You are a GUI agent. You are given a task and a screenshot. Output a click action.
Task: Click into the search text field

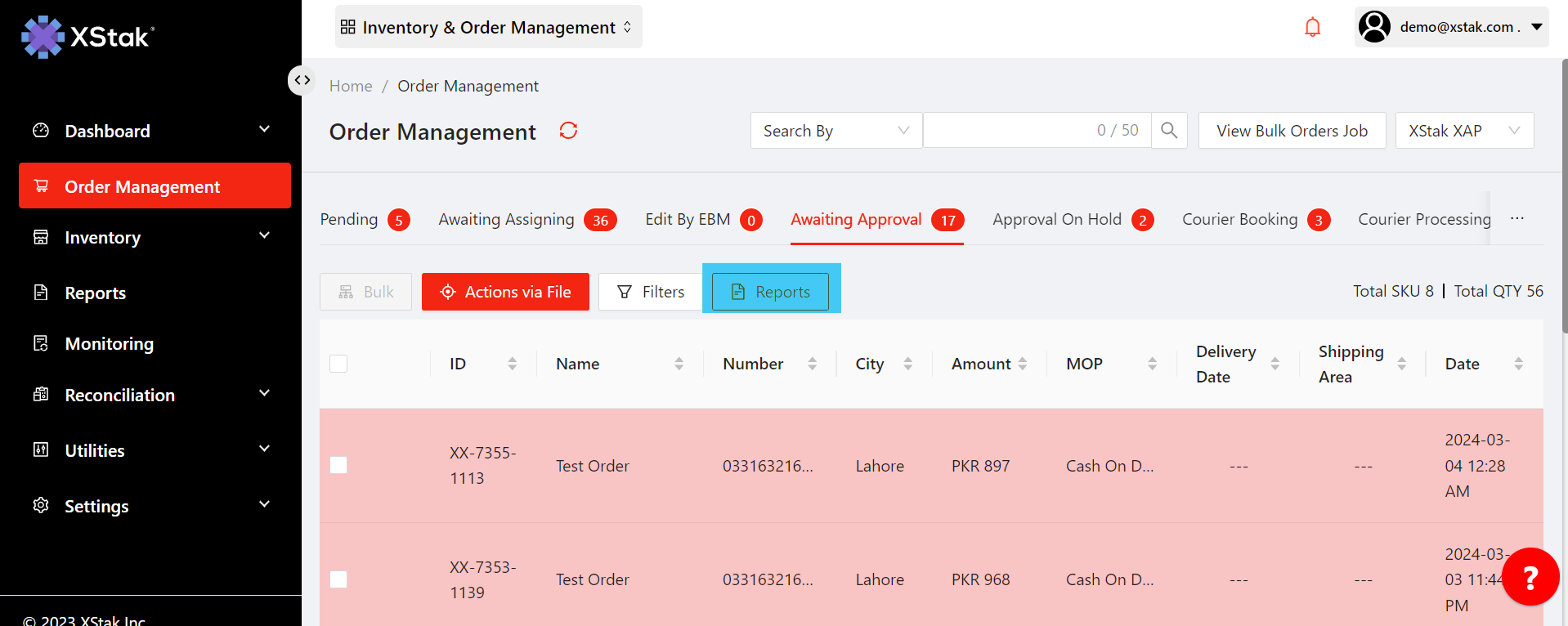coord(1010,131)
